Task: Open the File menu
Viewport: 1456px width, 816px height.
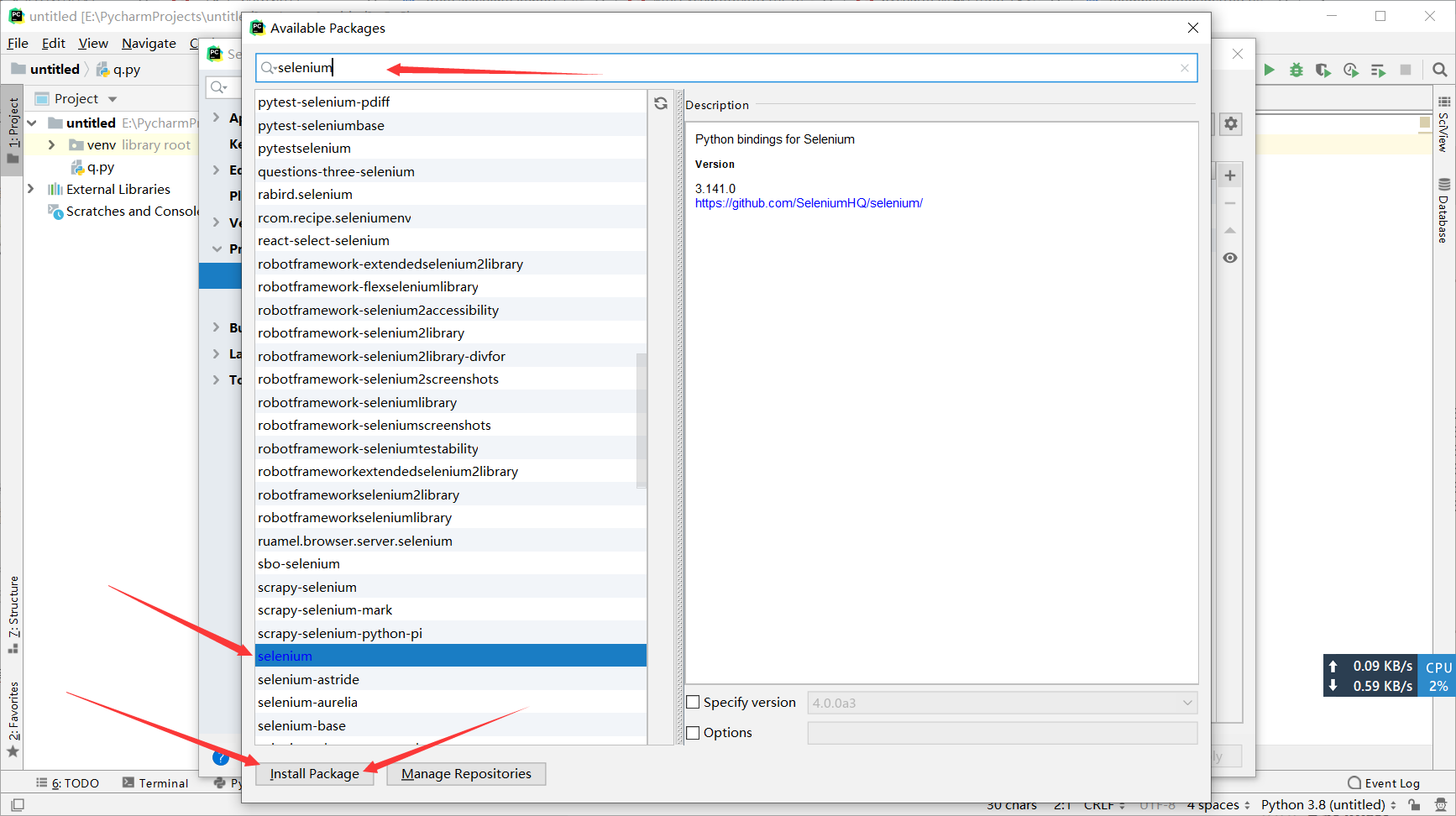Action: pos(18,43)
